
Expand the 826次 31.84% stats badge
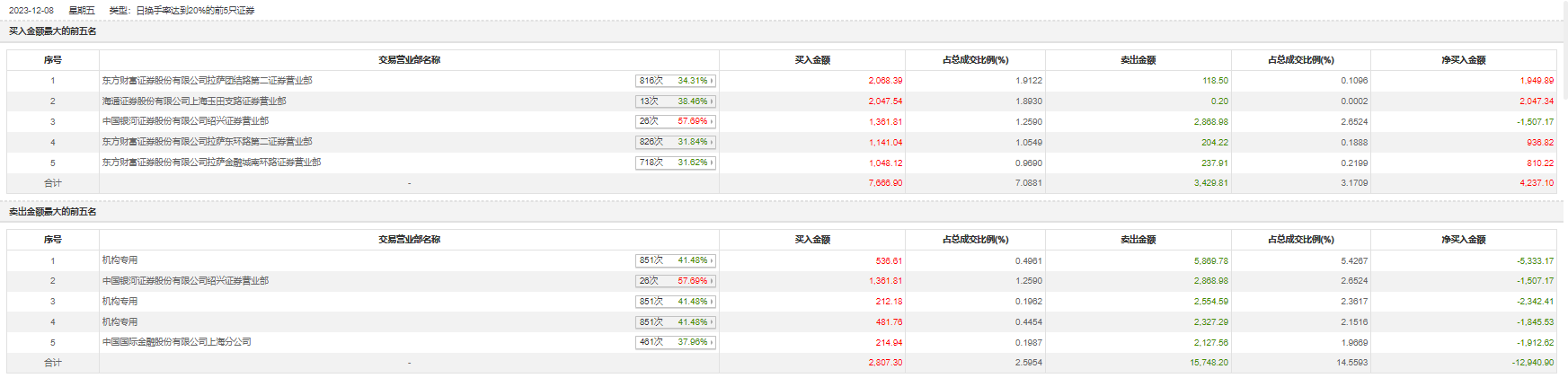click(x=676, y=142)
